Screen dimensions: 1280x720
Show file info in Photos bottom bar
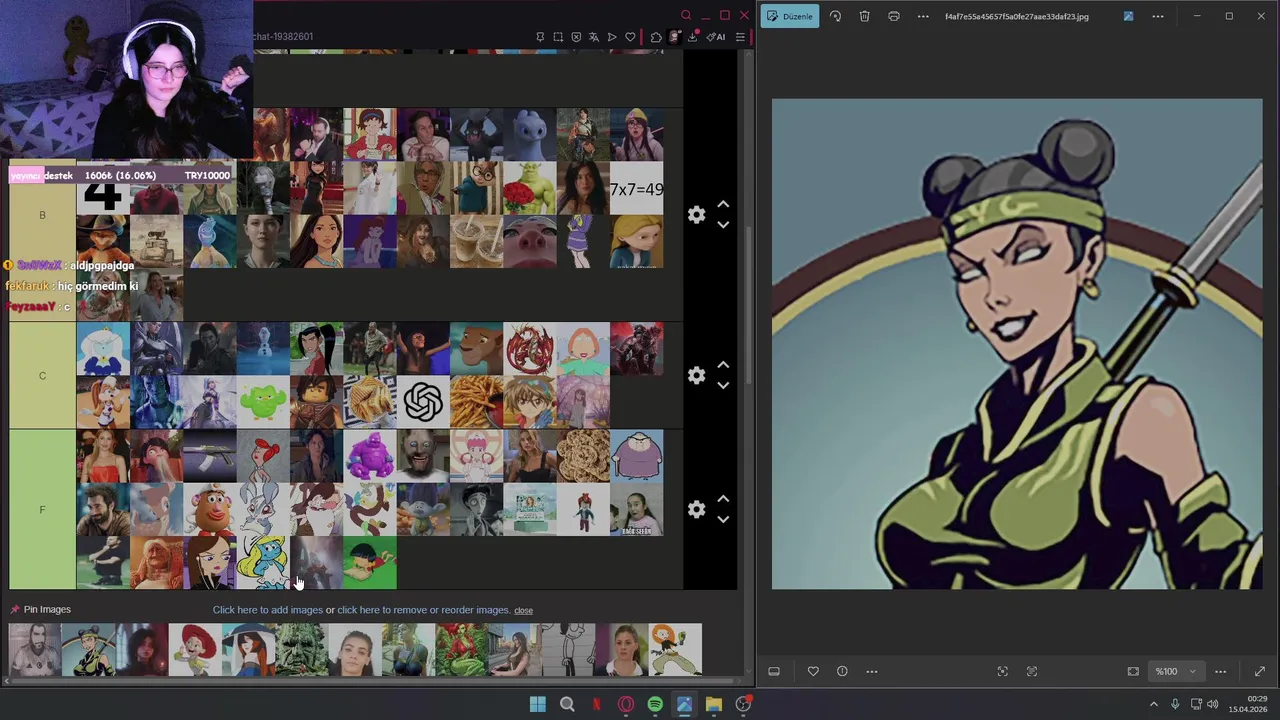pos(842,671)
